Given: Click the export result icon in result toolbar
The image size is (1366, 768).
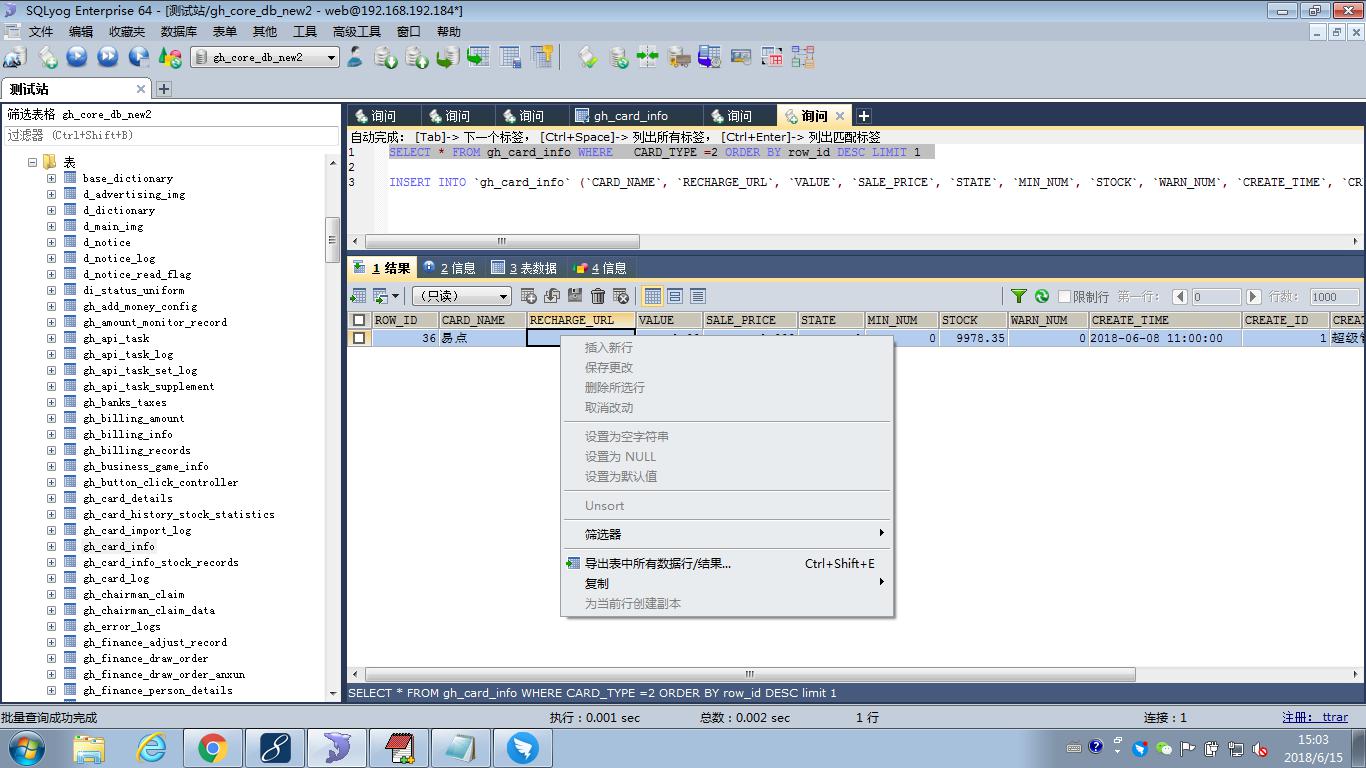Looking at the screenshot, I should 358,296.
